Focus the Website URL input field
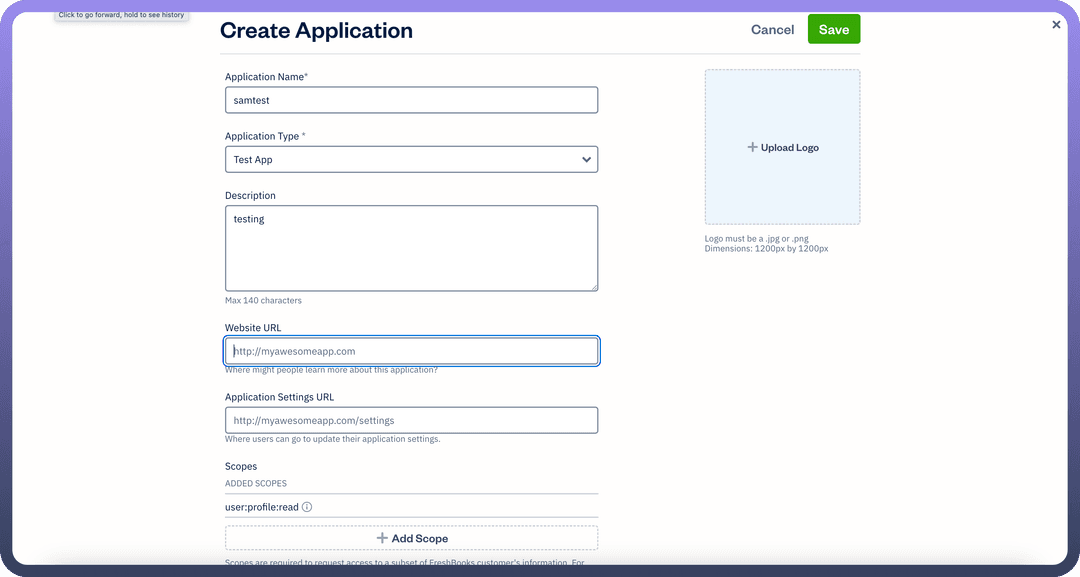The image size is (1080, 577). 411,351
